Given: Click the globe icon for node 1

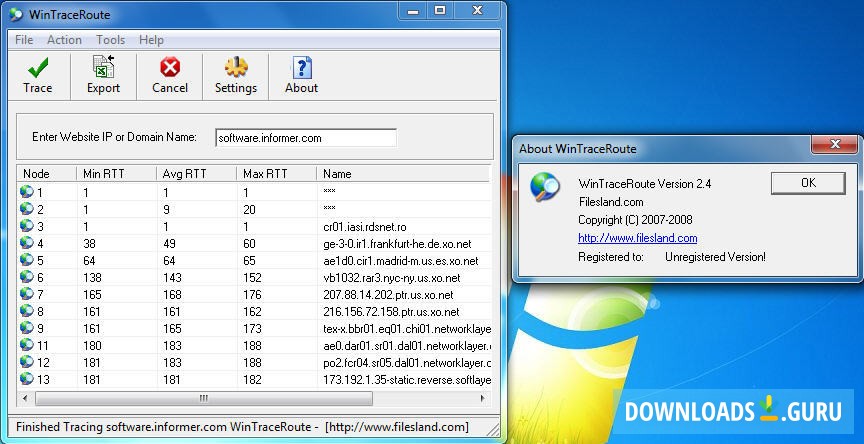Looking at the screenshot, I should 26,192.
